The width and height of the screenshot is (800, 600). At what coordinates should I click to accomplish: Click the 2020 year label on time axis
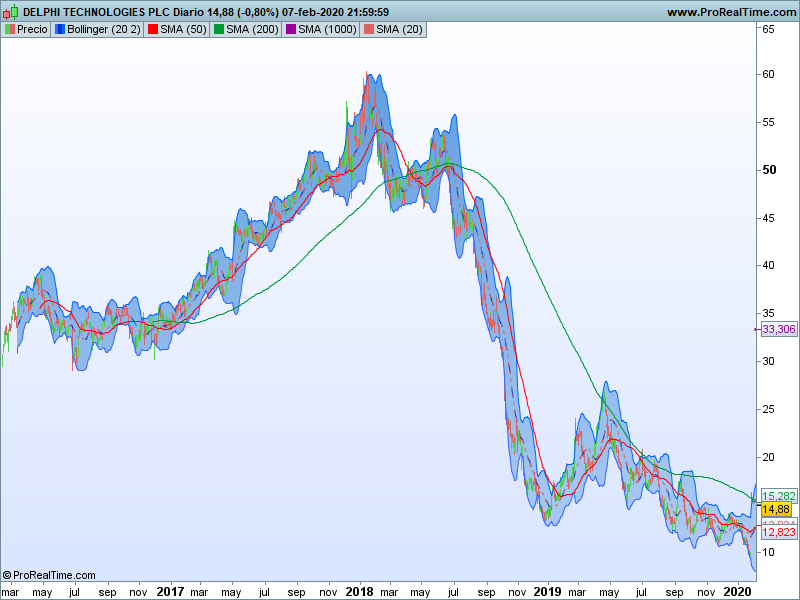[x=738, y=592]
